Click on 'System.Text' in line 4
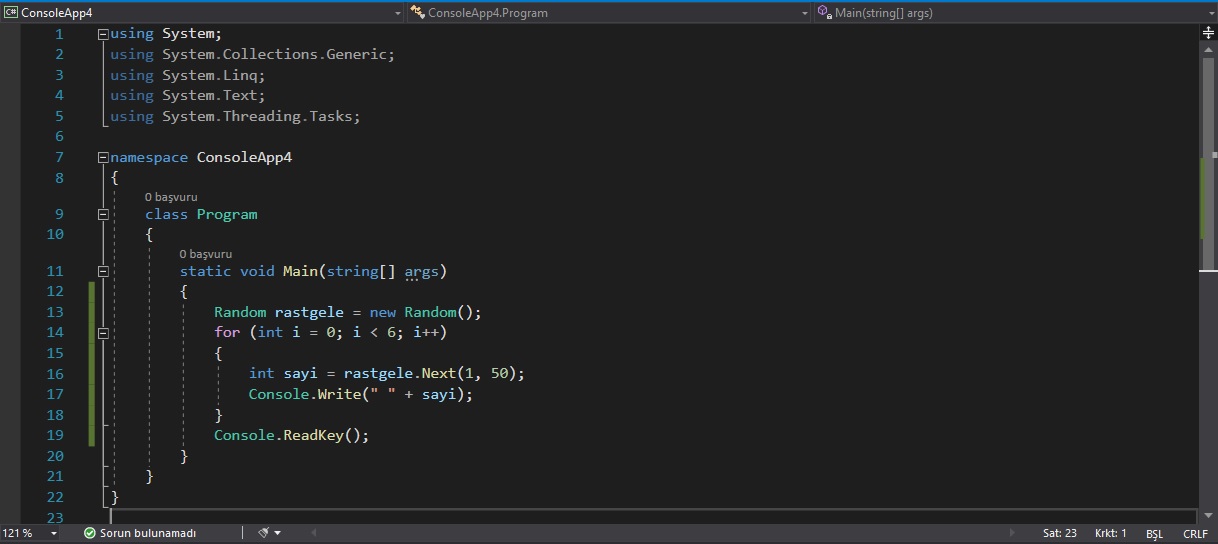The image size is (1218, 544). 211,95
